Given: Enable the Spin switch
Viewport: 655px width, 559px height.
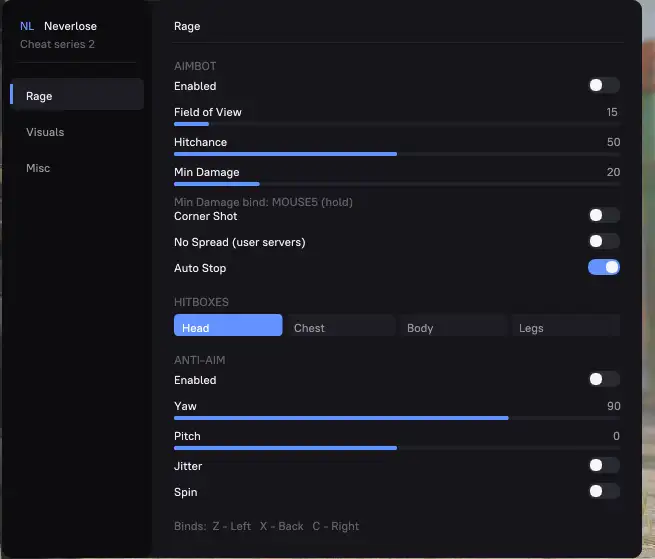Looking at the screenshot, I should tap(604, 491).
